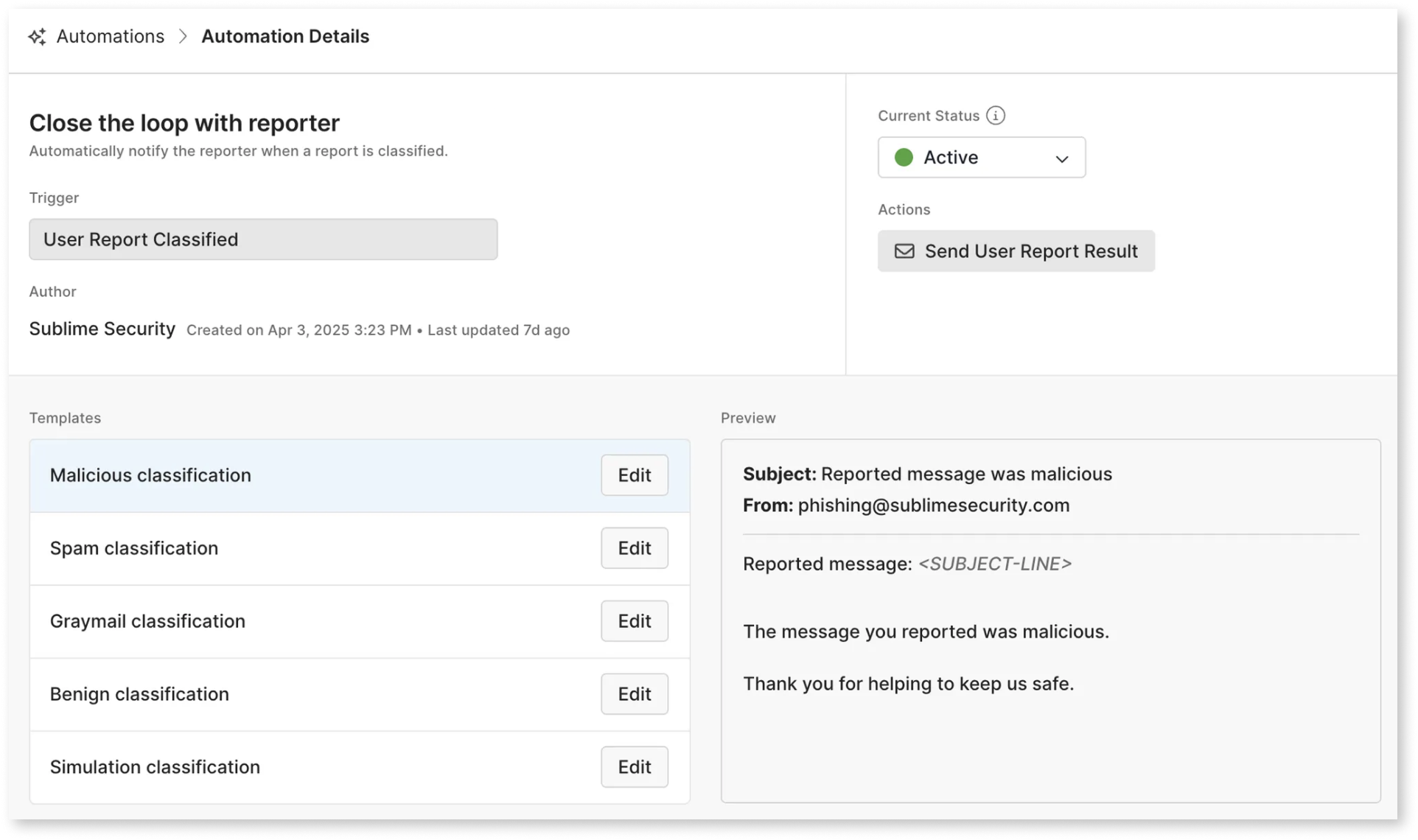Click the green Active status dot
This screenshot has height=840, width=1418.
tap(904, 157)
